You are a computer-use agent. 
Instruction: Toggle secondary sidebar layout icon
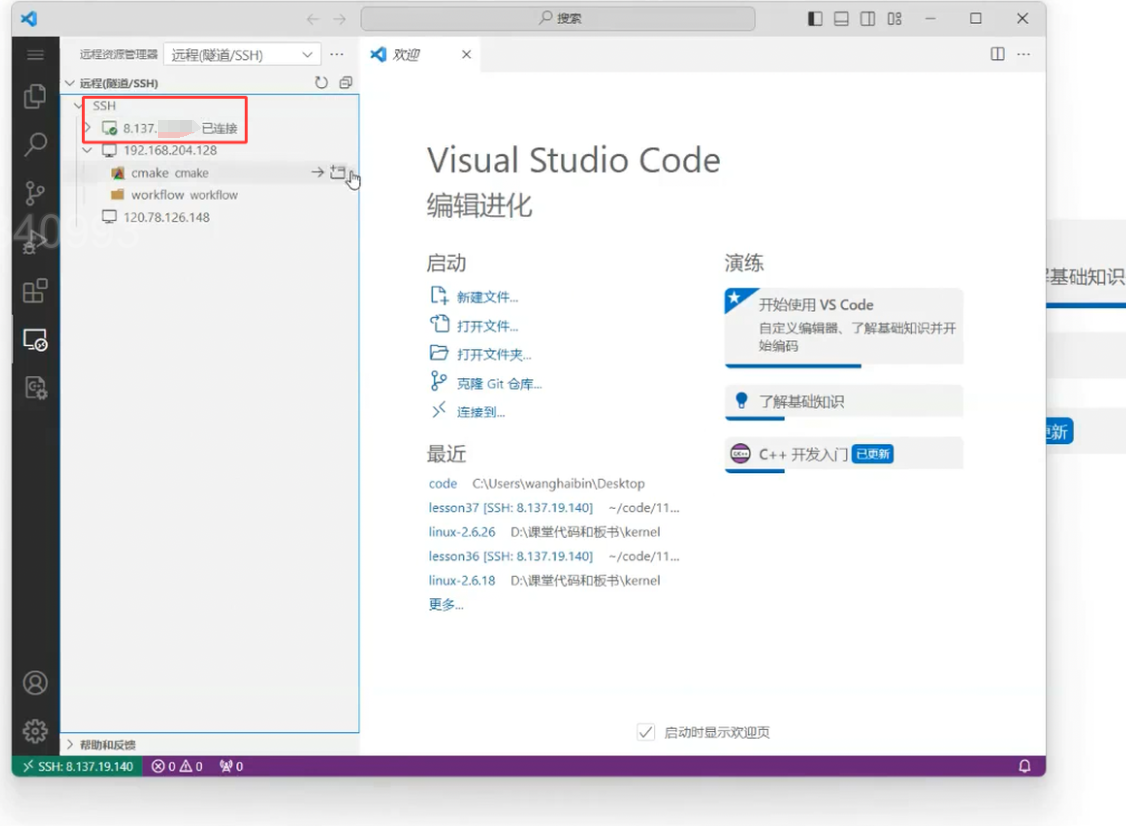[x=867, y=19]
